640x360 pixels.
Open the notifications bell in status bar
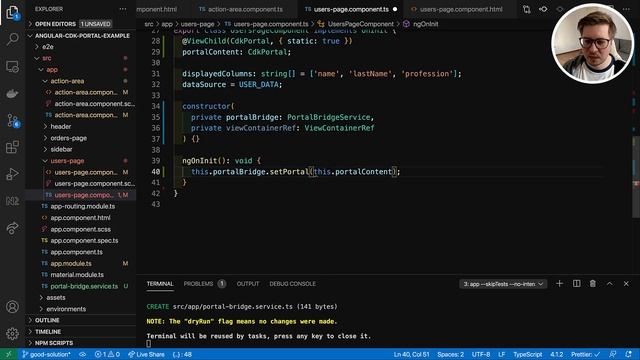click(629, 354)
